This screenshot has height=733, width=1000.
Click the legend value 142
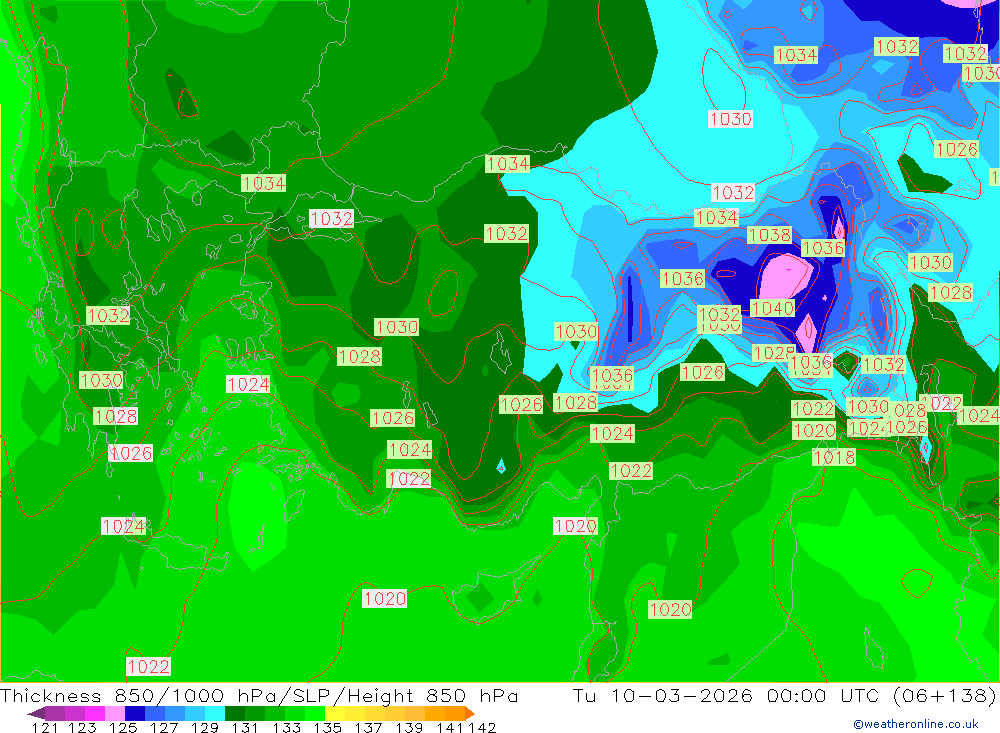[x=482, y=727]
